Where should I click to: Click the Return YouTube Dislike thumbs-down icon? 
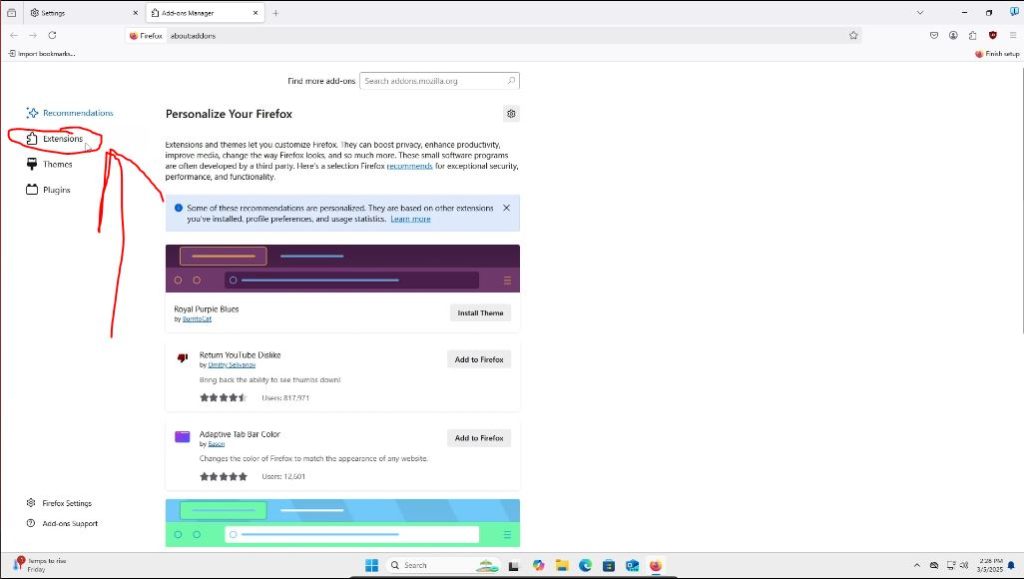point(182,358)
